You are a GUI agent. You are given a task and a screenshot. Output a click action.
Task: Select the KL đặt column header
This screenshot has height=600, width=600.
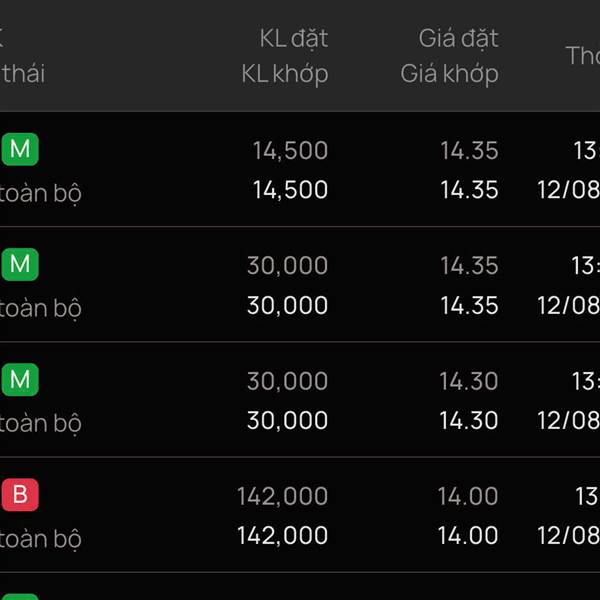point(293,39)
